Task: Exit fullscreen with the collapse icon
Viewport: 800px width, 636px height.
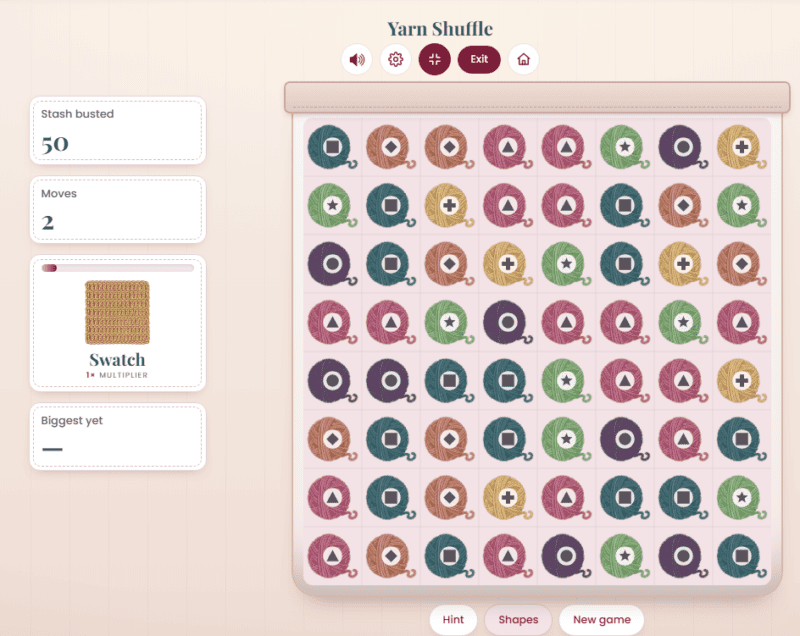Action: point(435,60)
